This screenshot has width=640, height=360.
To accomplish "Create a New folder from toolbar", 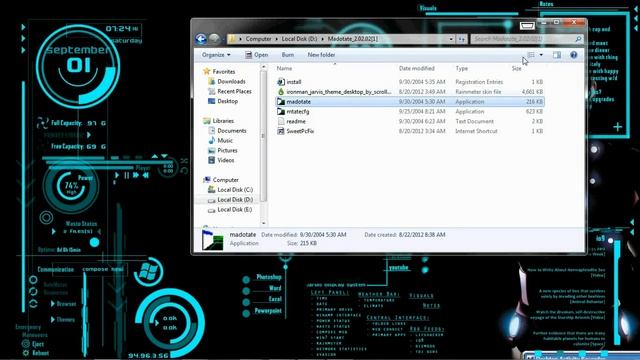I will (x=321, y=55).
